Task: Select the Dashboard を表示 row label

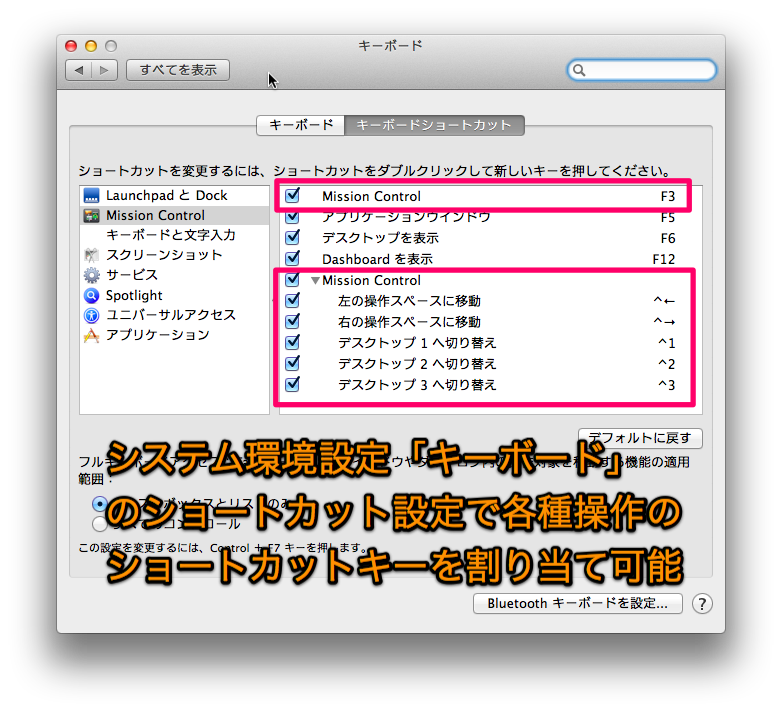Action: click(378, 259)
